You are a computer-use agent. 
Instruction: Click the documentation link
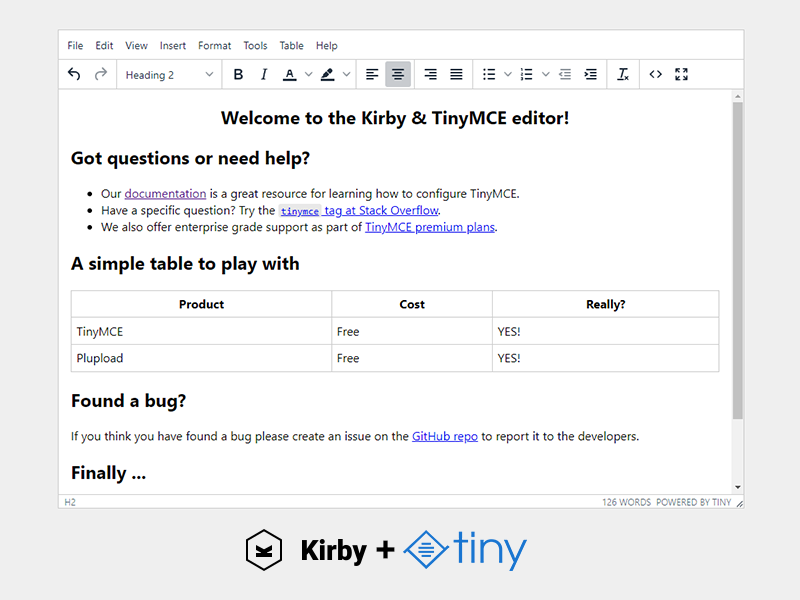pos(165,194)
